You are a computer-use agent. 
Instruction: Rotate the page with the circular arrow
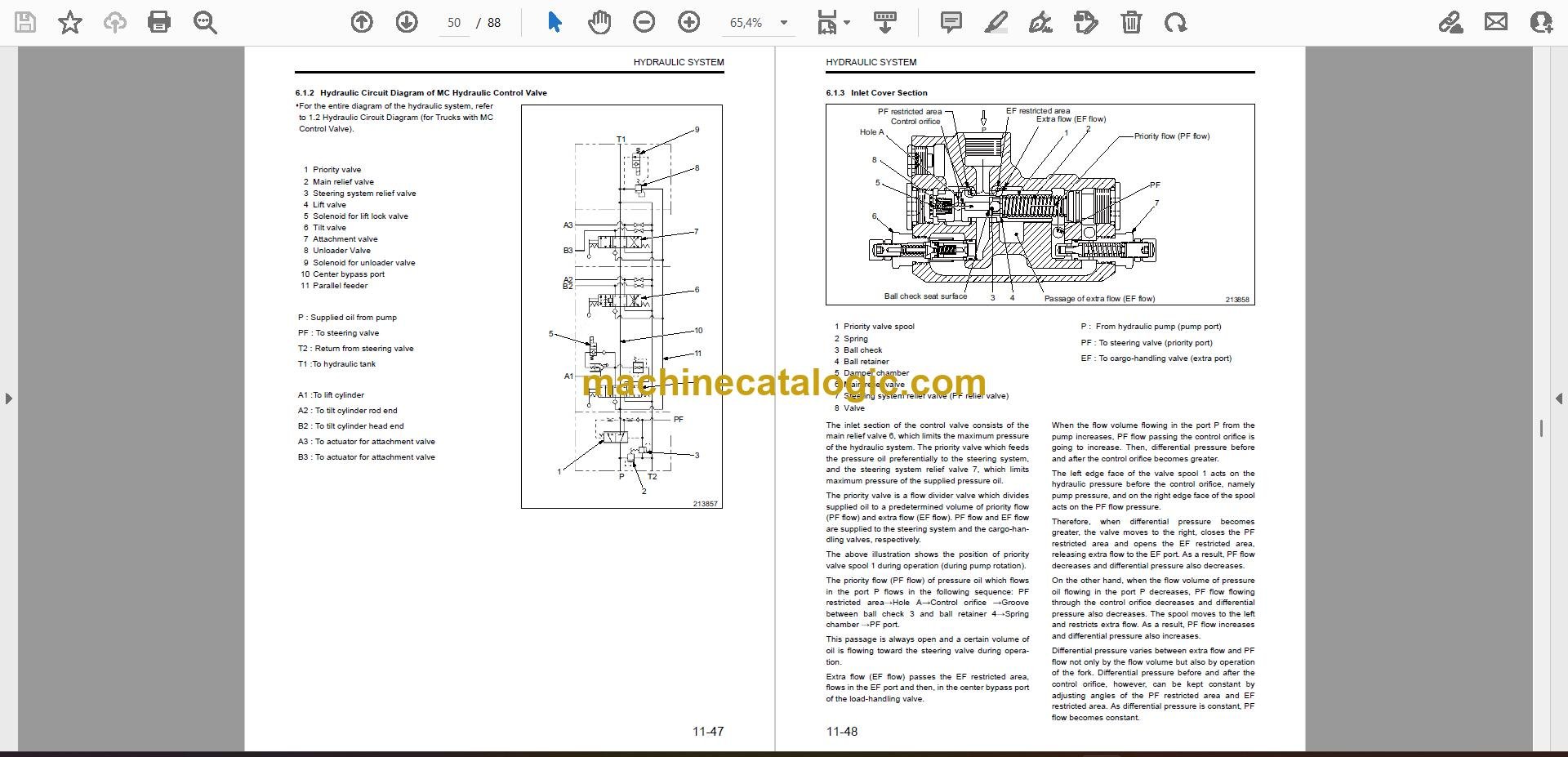pyautogui.click(x=1176, y=22)
